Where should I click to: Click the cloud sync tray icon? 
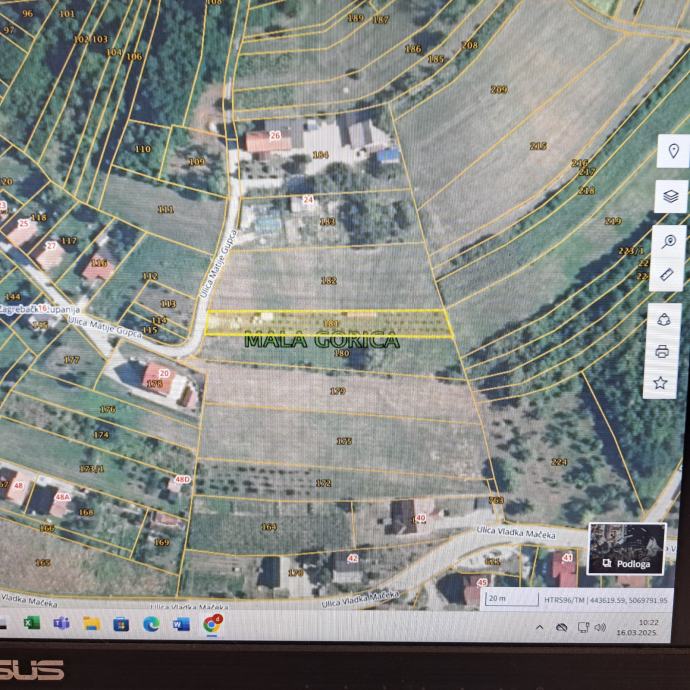coord(561,628)
